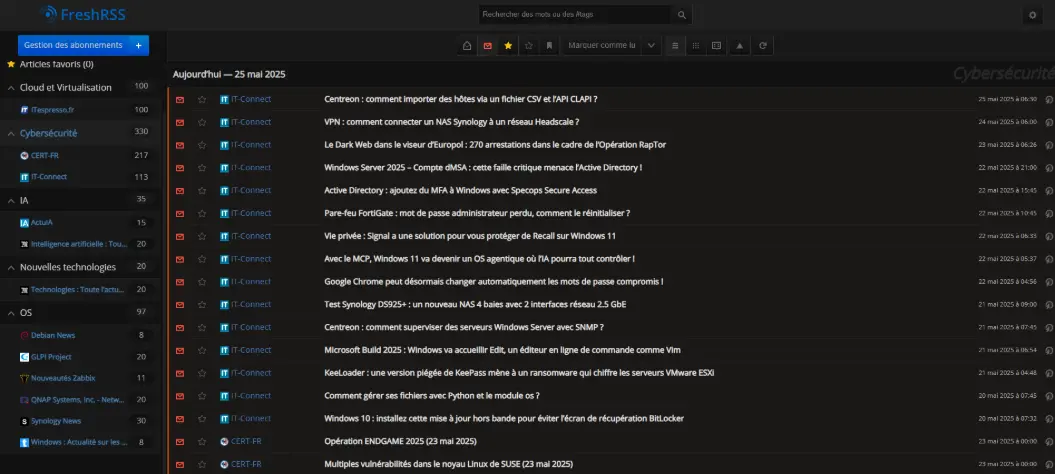Star the Active Directory MFA Specops article
The height and width of the screenshot is (474, 1055).
point(202,191)
